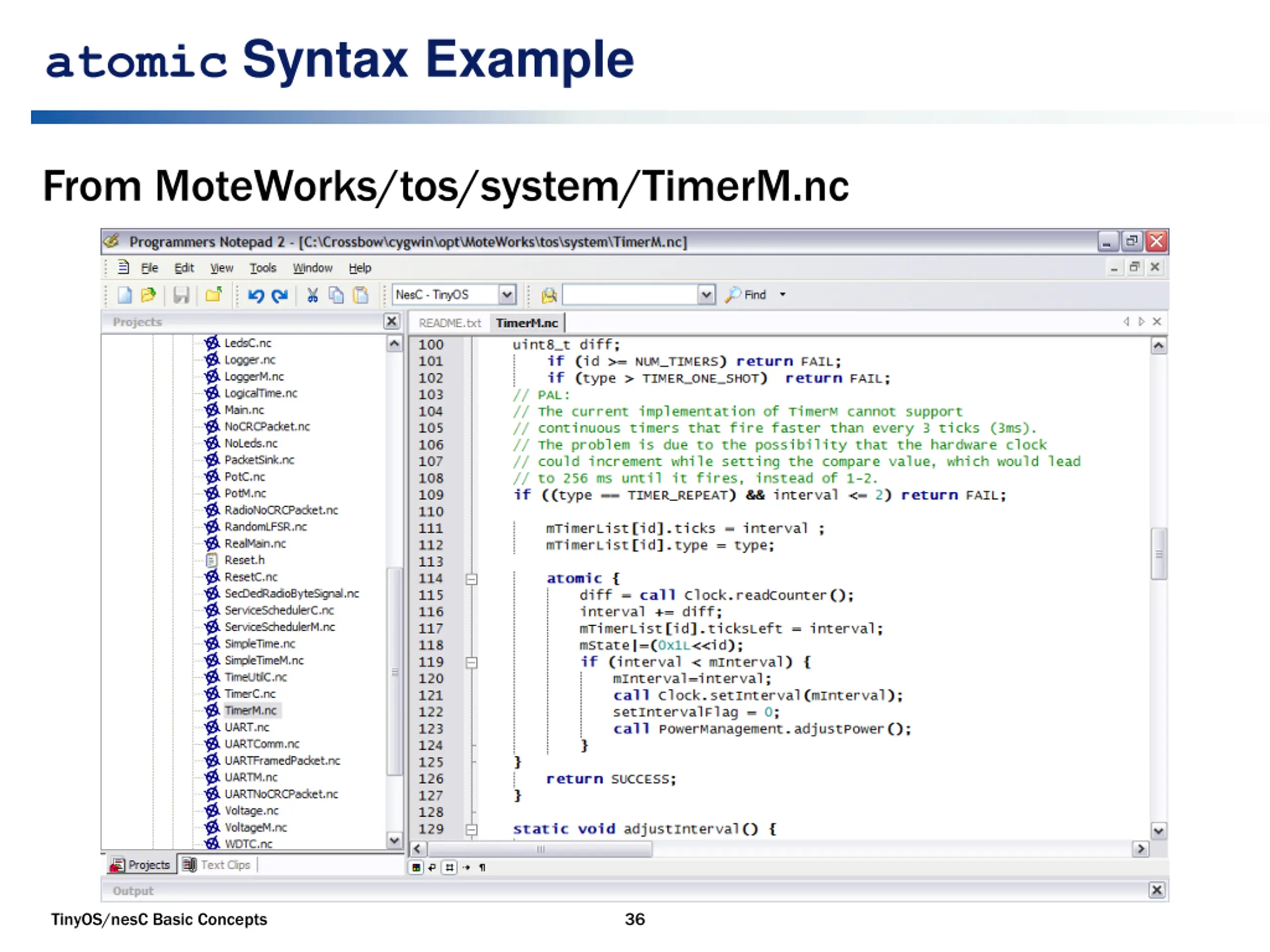Screen dimensions: 1270x952
Task: Select RandomLFSR.nc in the project tree
Action: (265, 527)
